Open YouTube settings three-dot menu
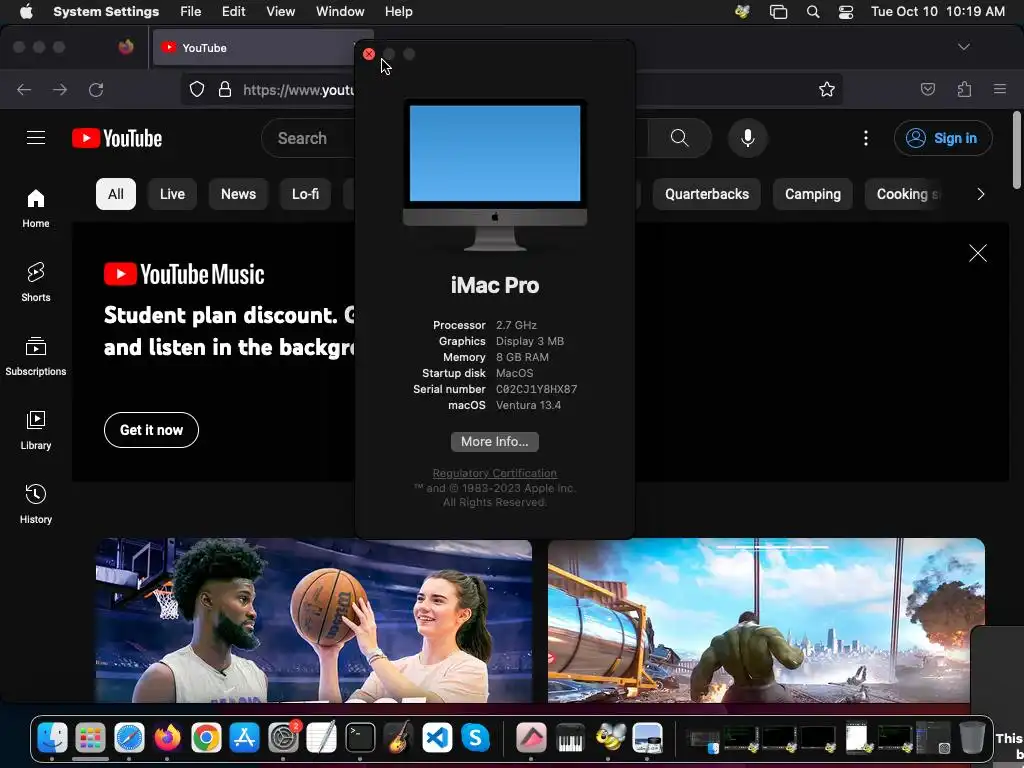This screenshot has width=1024, height=768. click(x=865, y=138)
